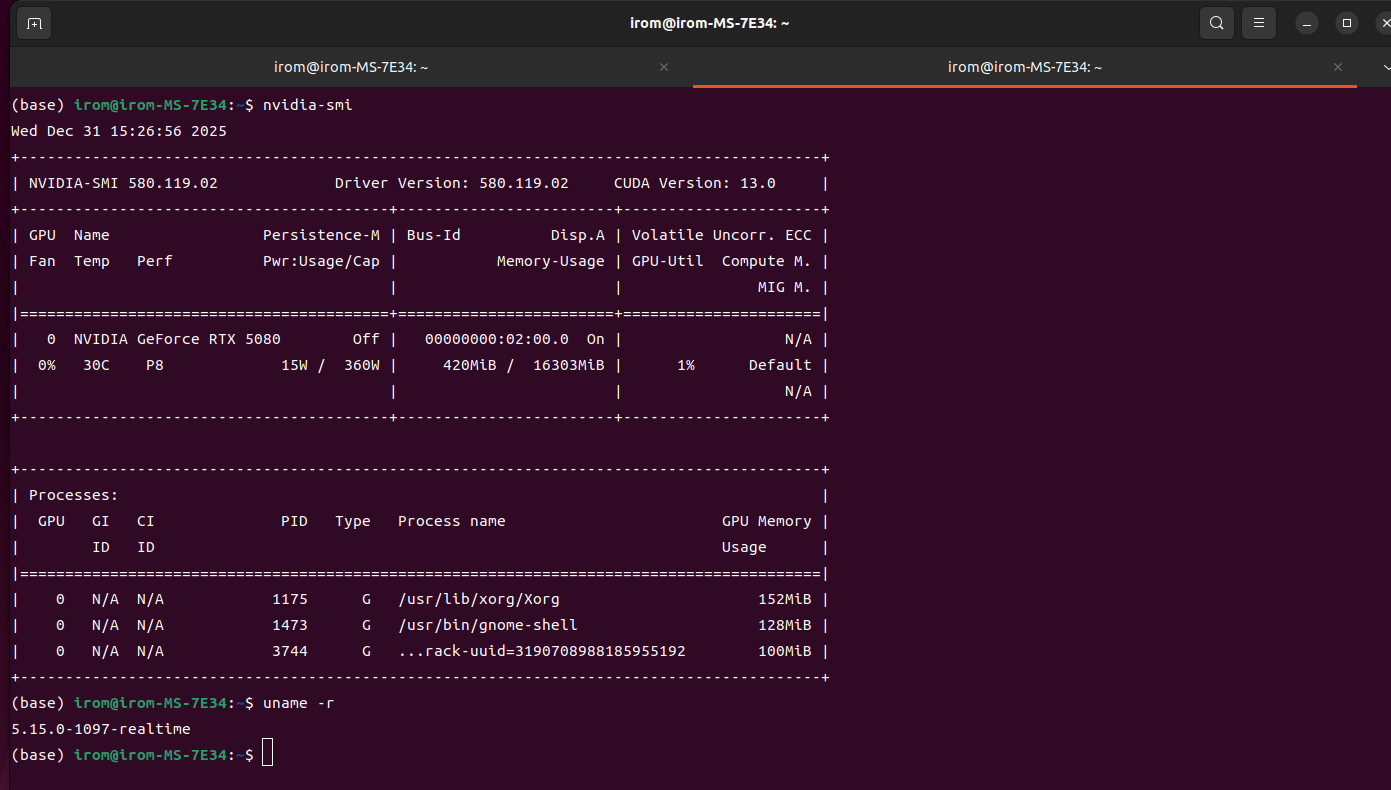Click the date line Wed Dec 31 15:26:56 2025
Viewport: 1391px width, 790px height.
click(119, 131)
